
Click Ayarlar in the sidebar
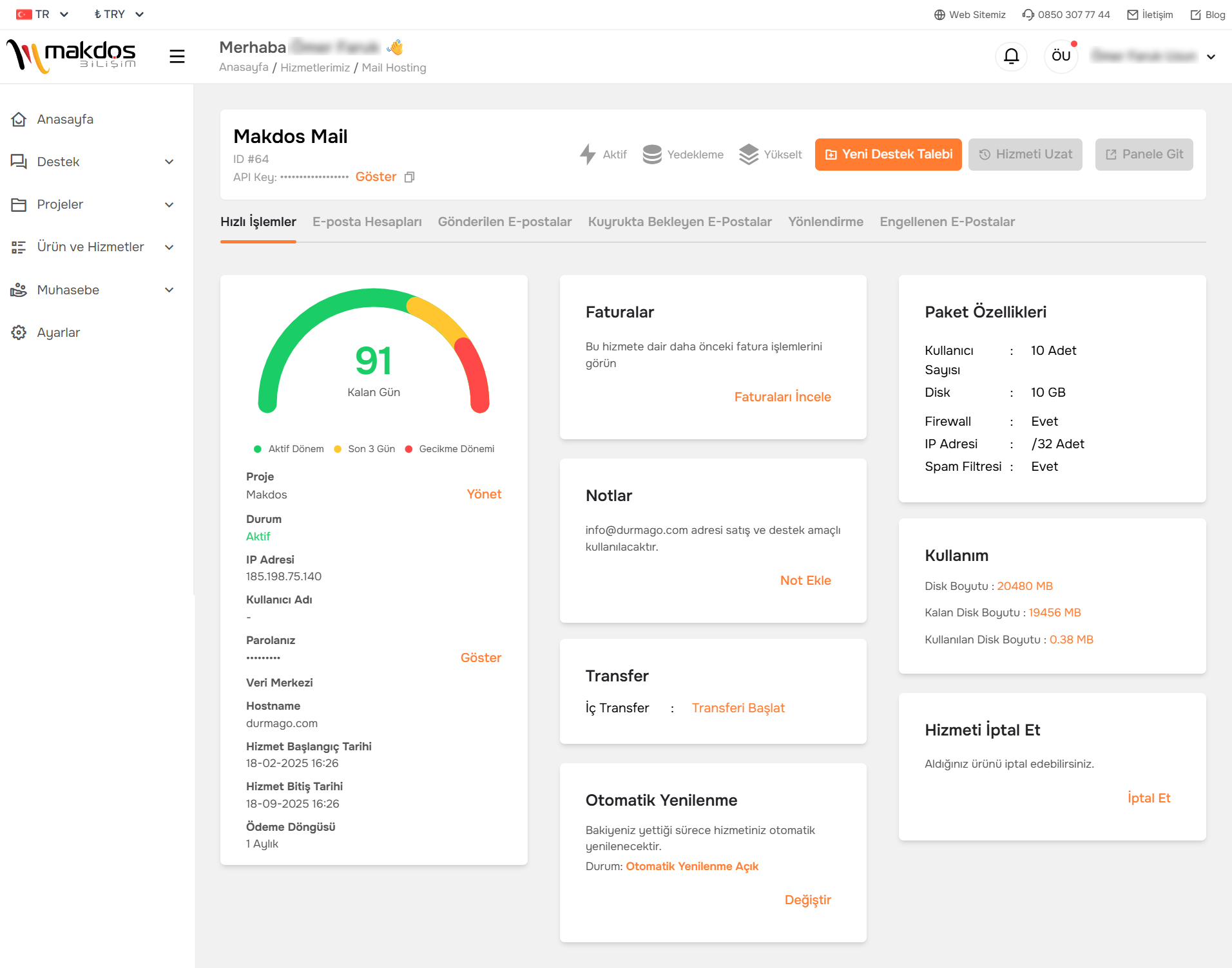click(x=58, y=332)
